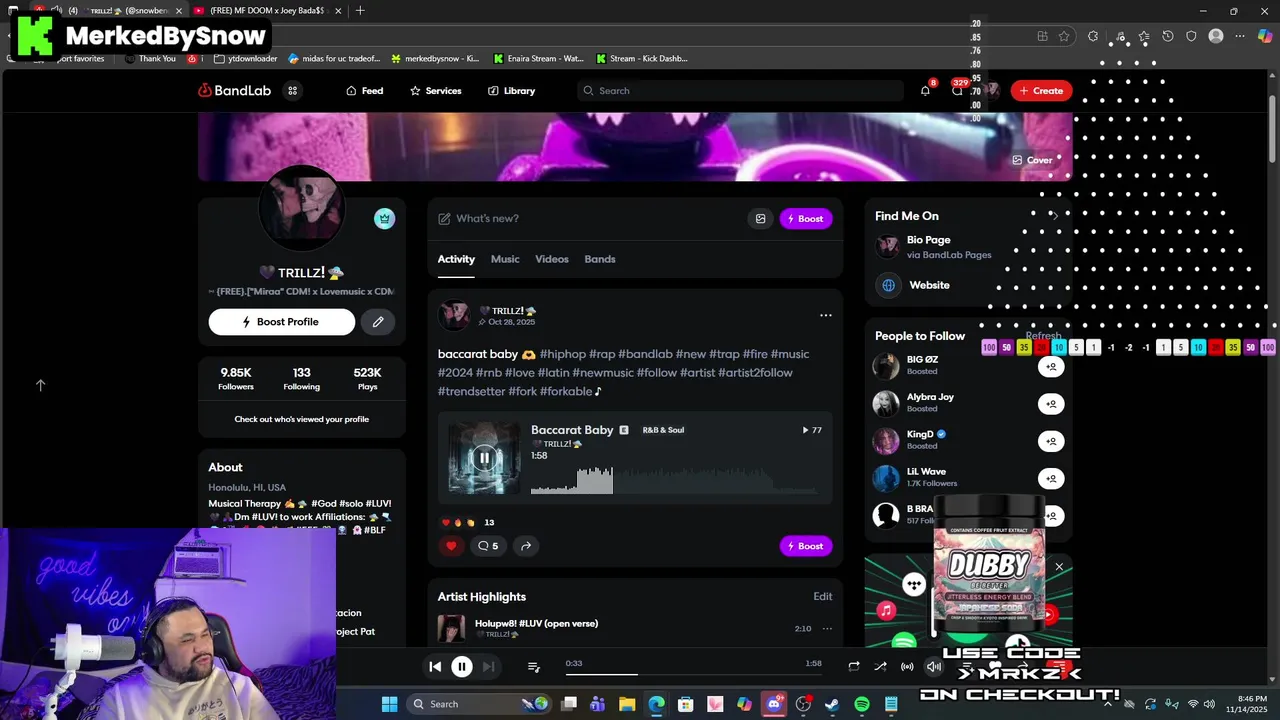The width and height of the screenshot is (1280, 720).
Task: Open the browser Copilot icon
Action: coord(1265,36)
